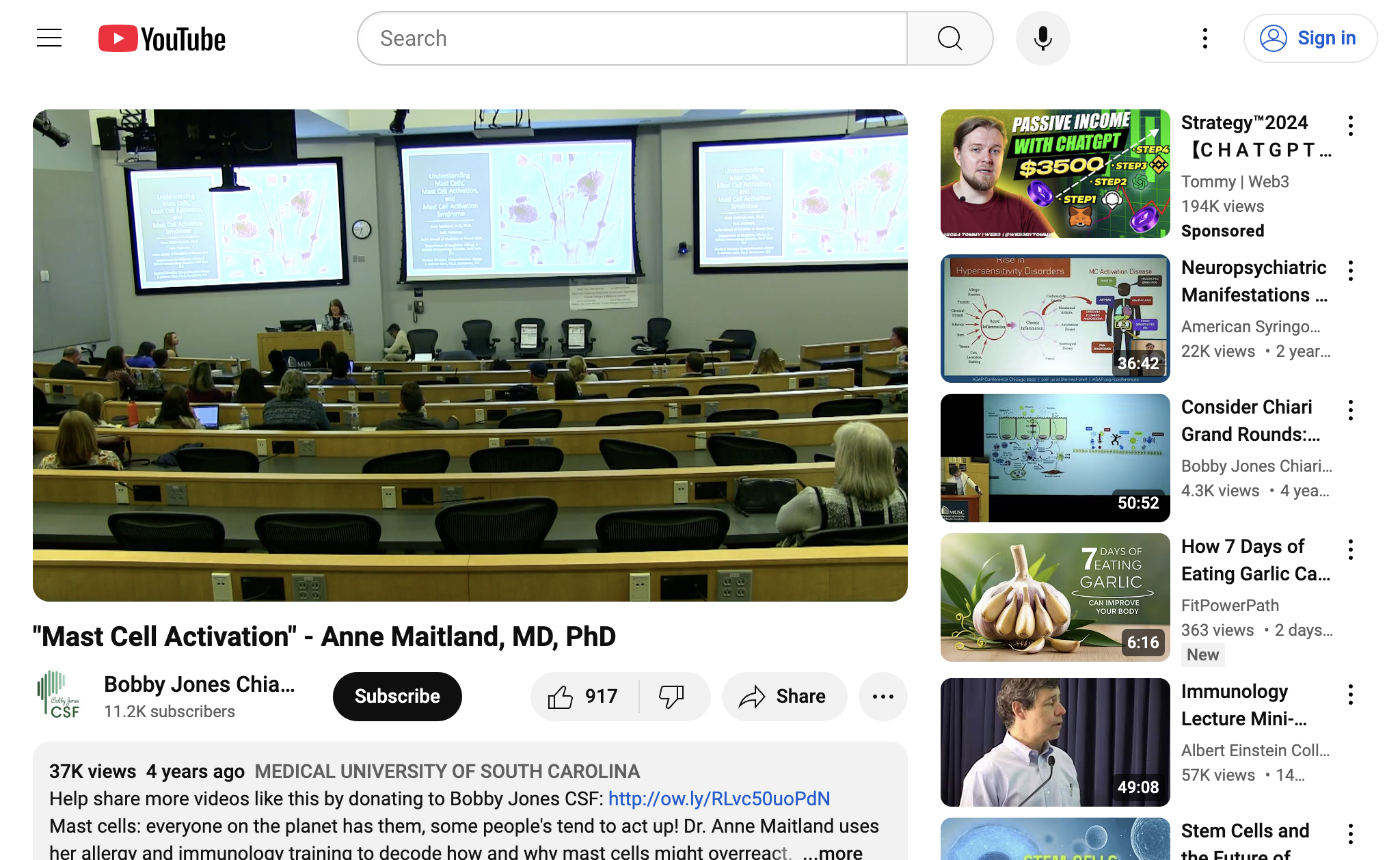Start voice search with microphone icon

click(1043, 38)
